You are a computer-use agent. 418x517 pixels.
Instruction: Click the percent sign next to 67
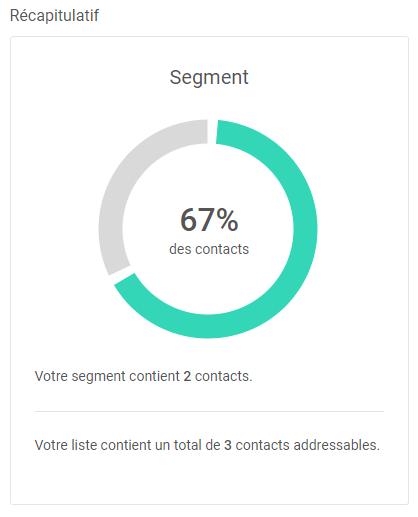click(x=227, y=219)
